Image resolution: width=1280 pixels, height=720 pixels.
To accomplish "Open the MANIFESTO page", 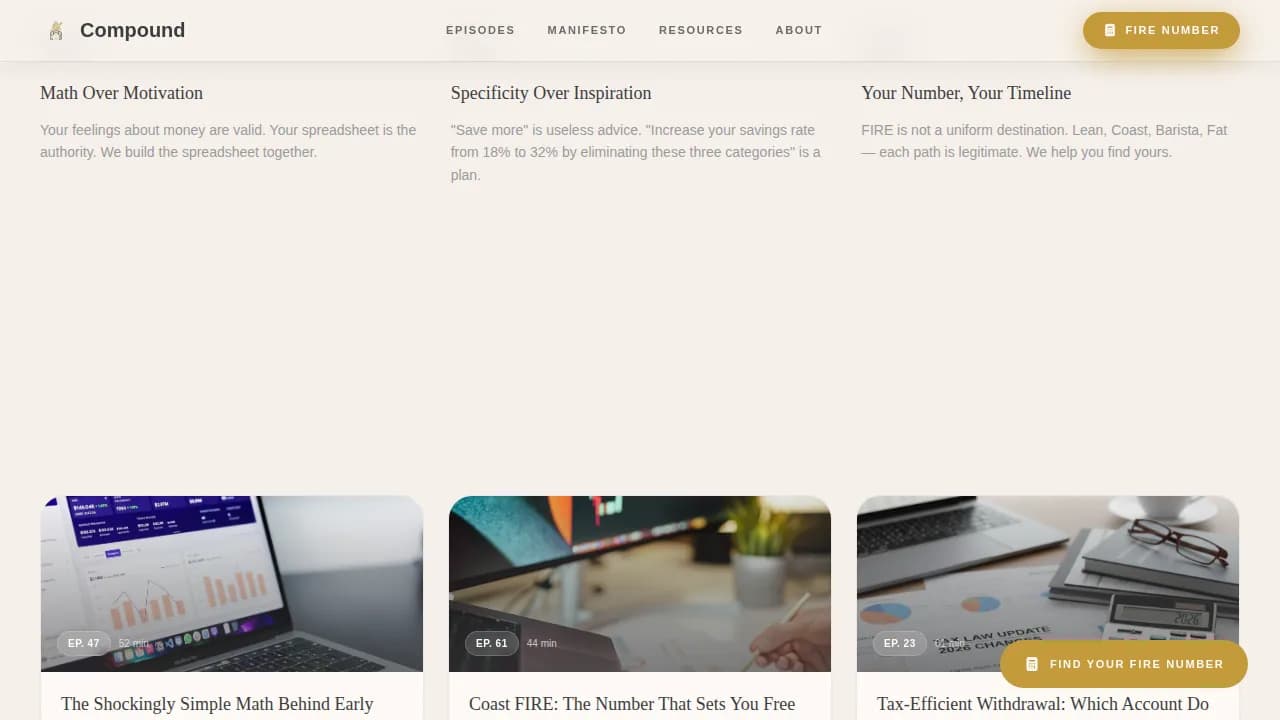I will [x=586, y=30].
